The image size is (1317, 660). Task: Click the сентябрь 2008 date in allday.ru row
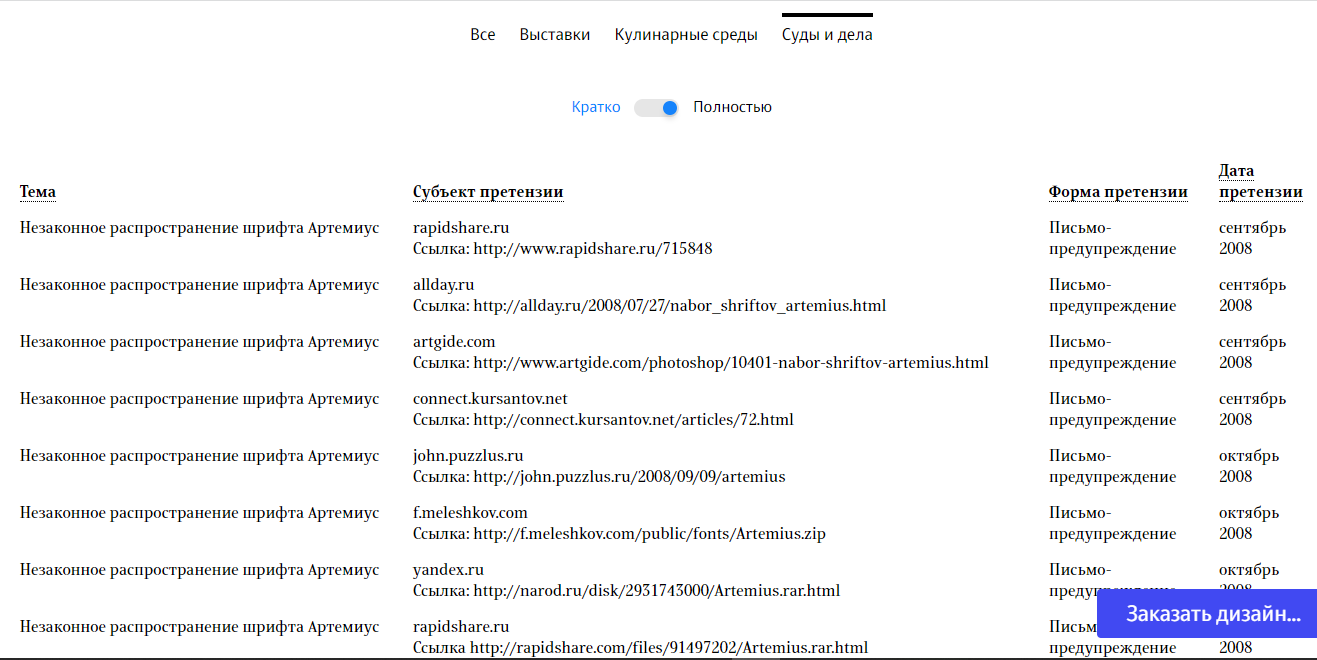tap(1252, 295)
